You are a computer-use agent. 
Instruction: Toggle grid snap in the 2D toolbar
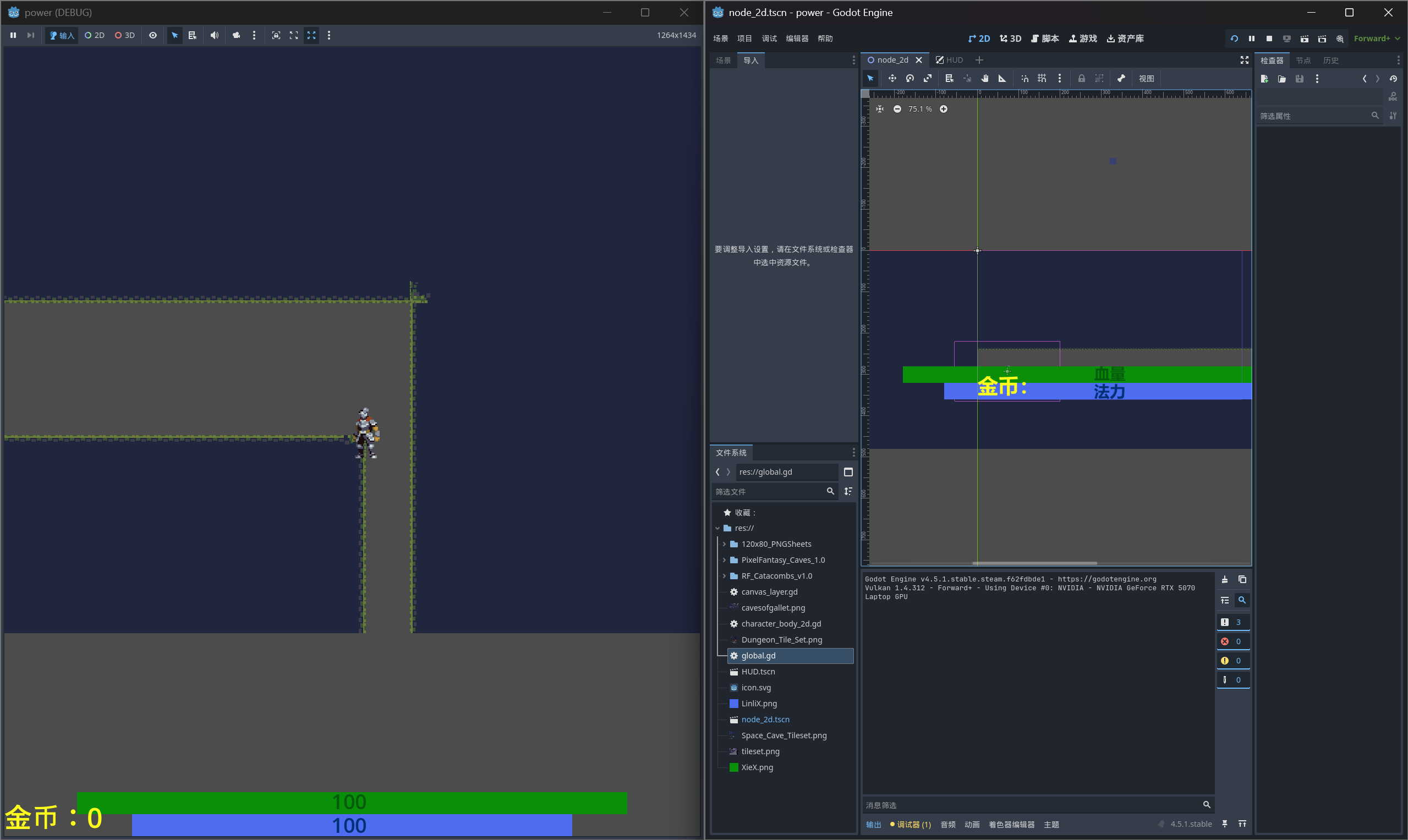coord(1042,79)
